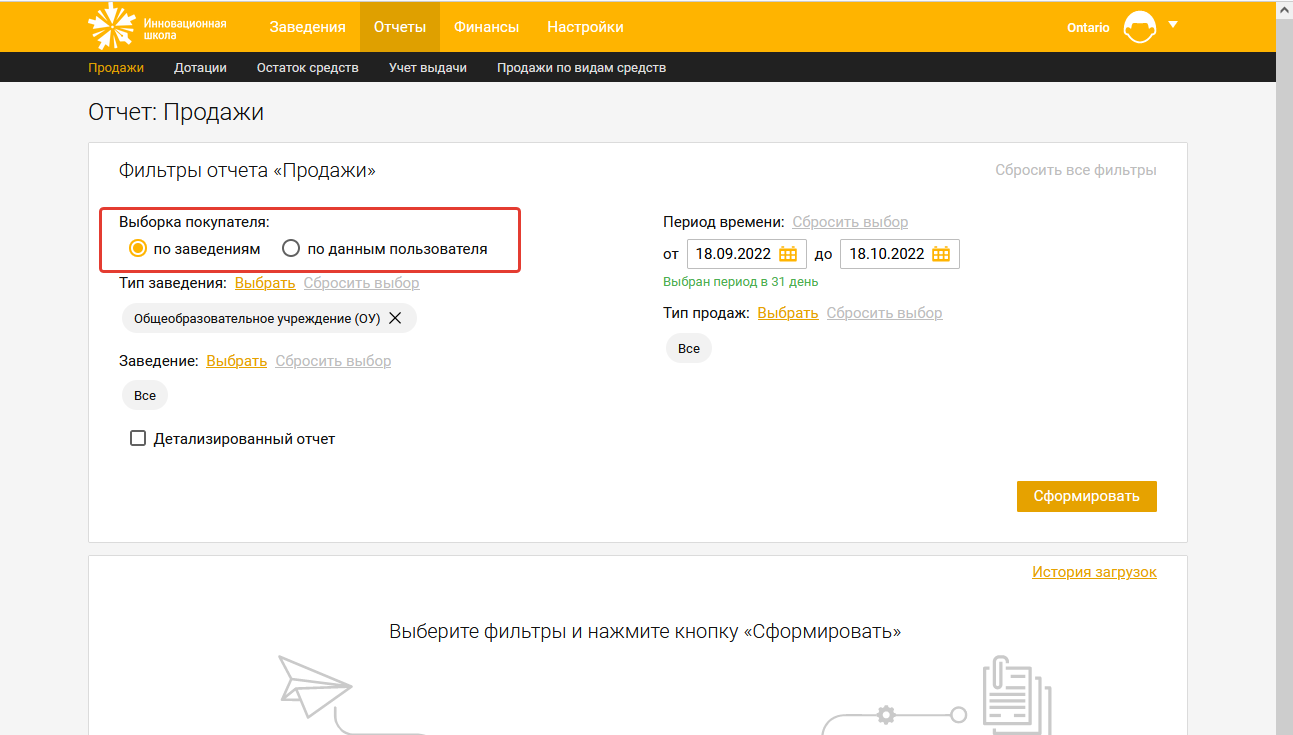
Task: Click the Инновационная школа snowflake logo
Action: click(x=111, y=26)
